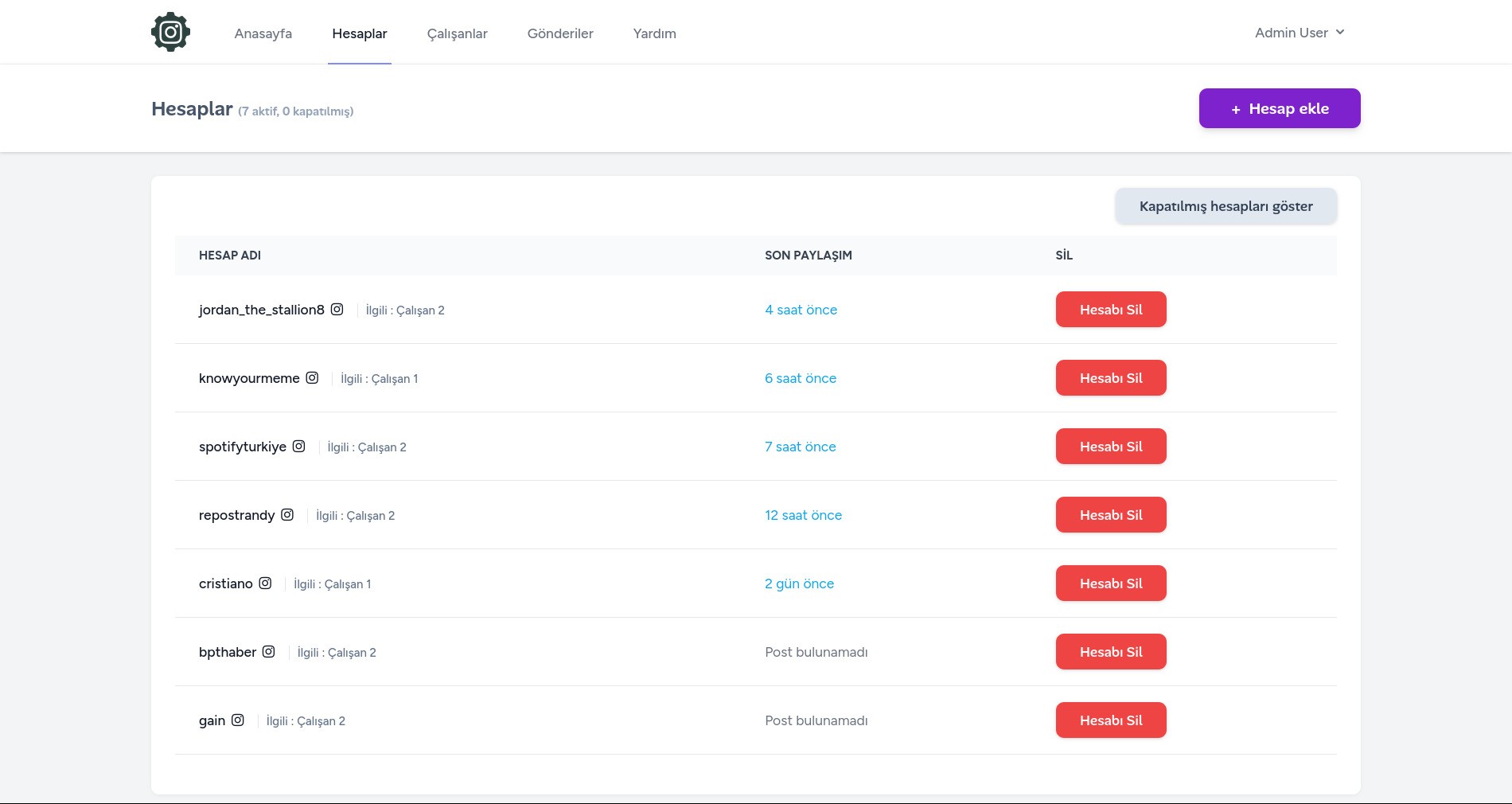Go to the Anasayfa tab
Screen dimensions: 1512x804
[x=263, y=33]
